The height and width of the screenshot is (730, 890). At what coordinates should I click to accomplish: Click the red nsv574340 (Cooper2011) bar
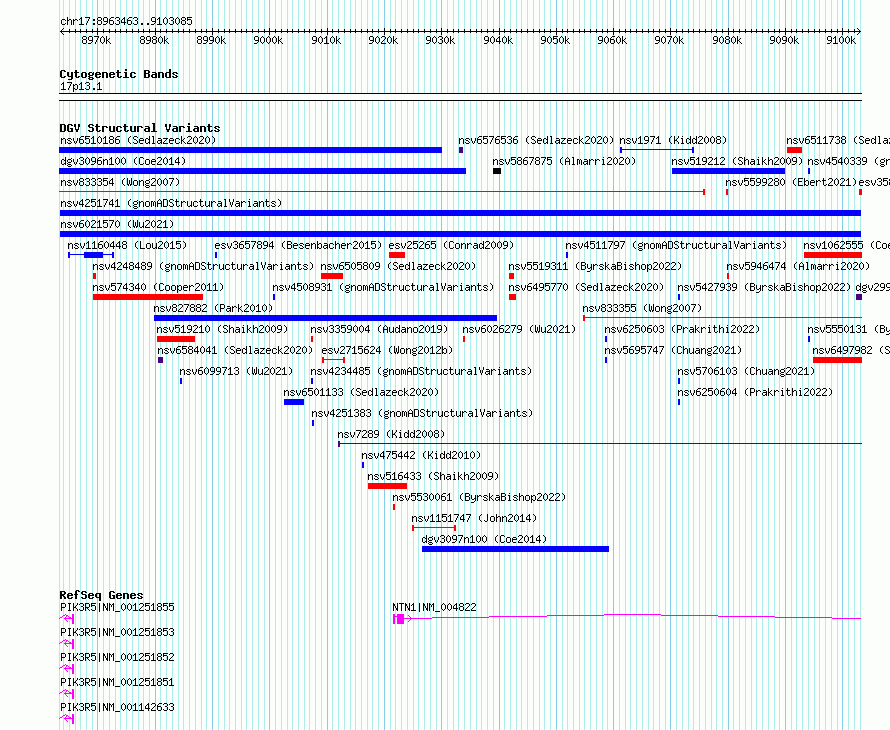tap(148, 297)
